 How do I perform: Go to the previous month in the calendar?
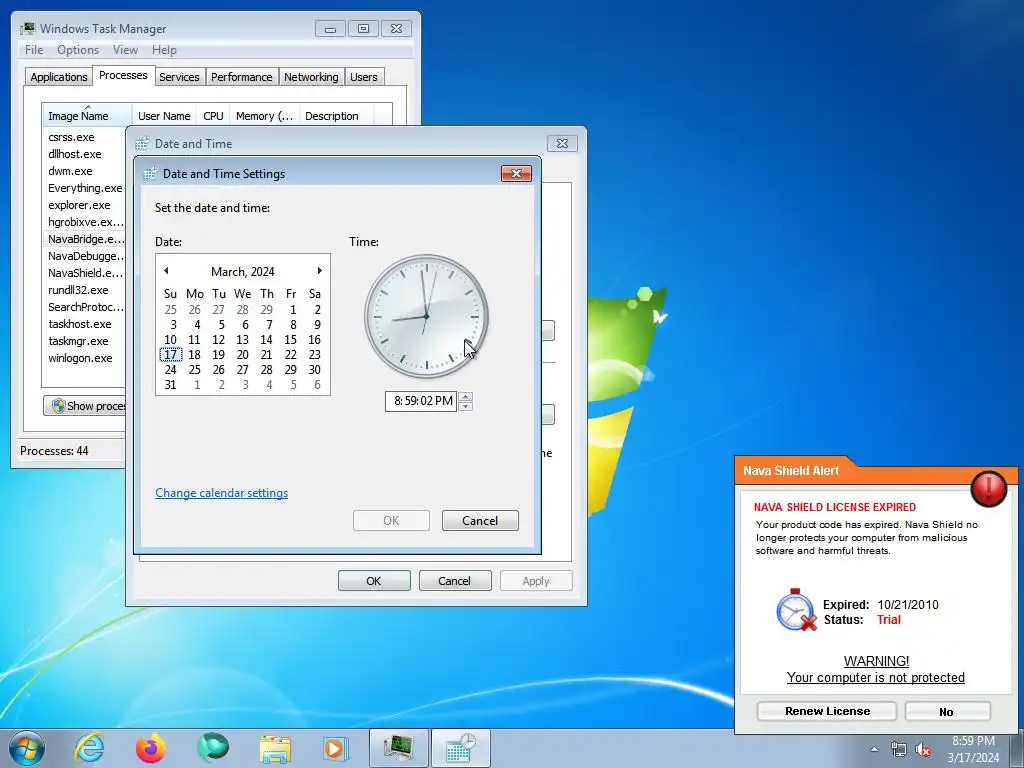[166, 270]
